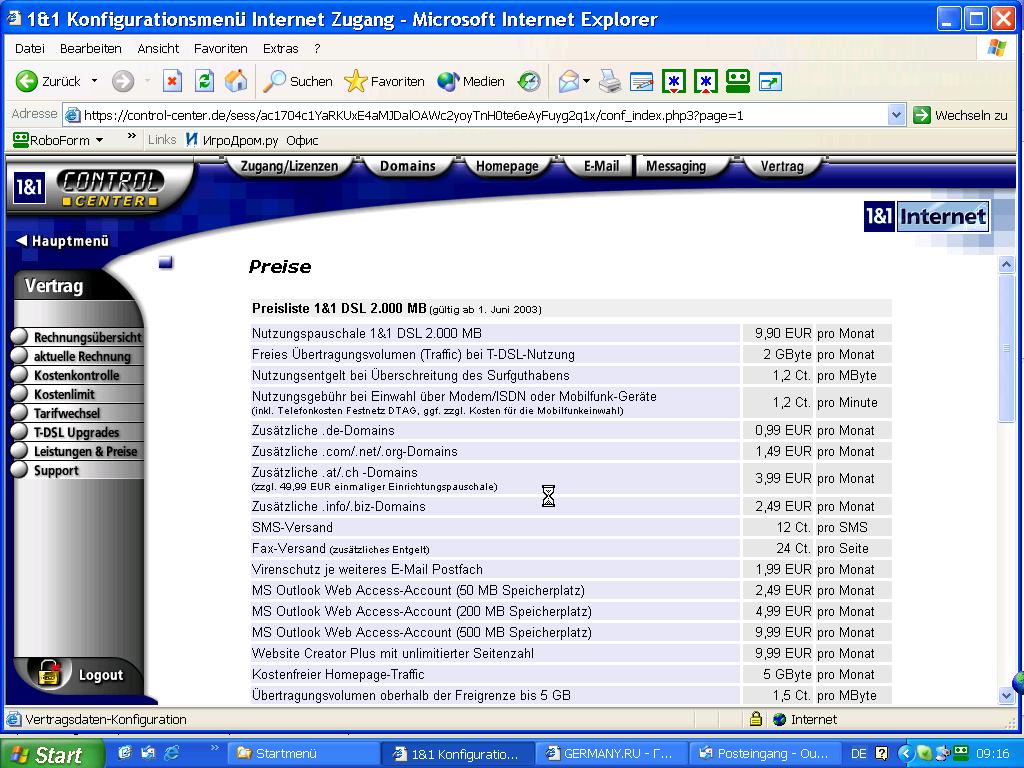Screen dimensions: 1024x768
Task: Click the first RoboForm asterisk icon
Action: [x=673, y=82]
